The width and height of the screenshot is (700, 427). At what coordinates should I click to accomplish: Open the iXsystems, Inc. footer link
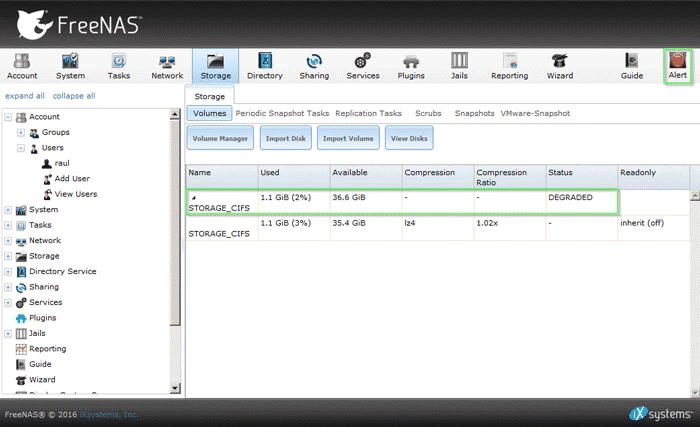[109, 414]
